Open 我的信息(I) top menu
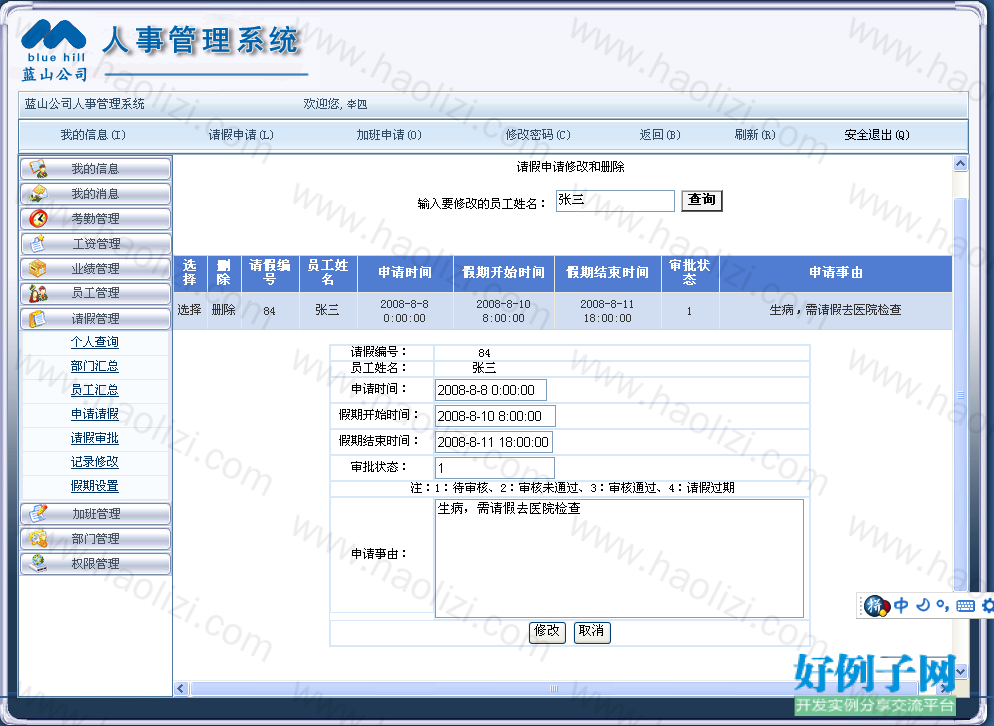This screenshot has width=994, height=726. point(93,134)
